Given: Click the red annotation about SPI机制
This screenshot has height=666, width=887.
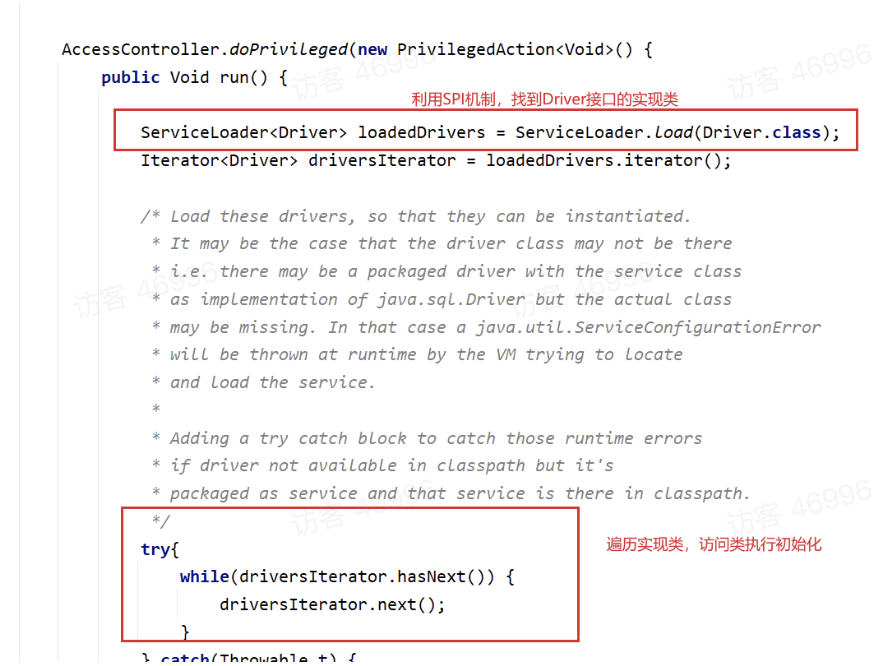Looking at the screenshot, I should [x=544, y=100].
